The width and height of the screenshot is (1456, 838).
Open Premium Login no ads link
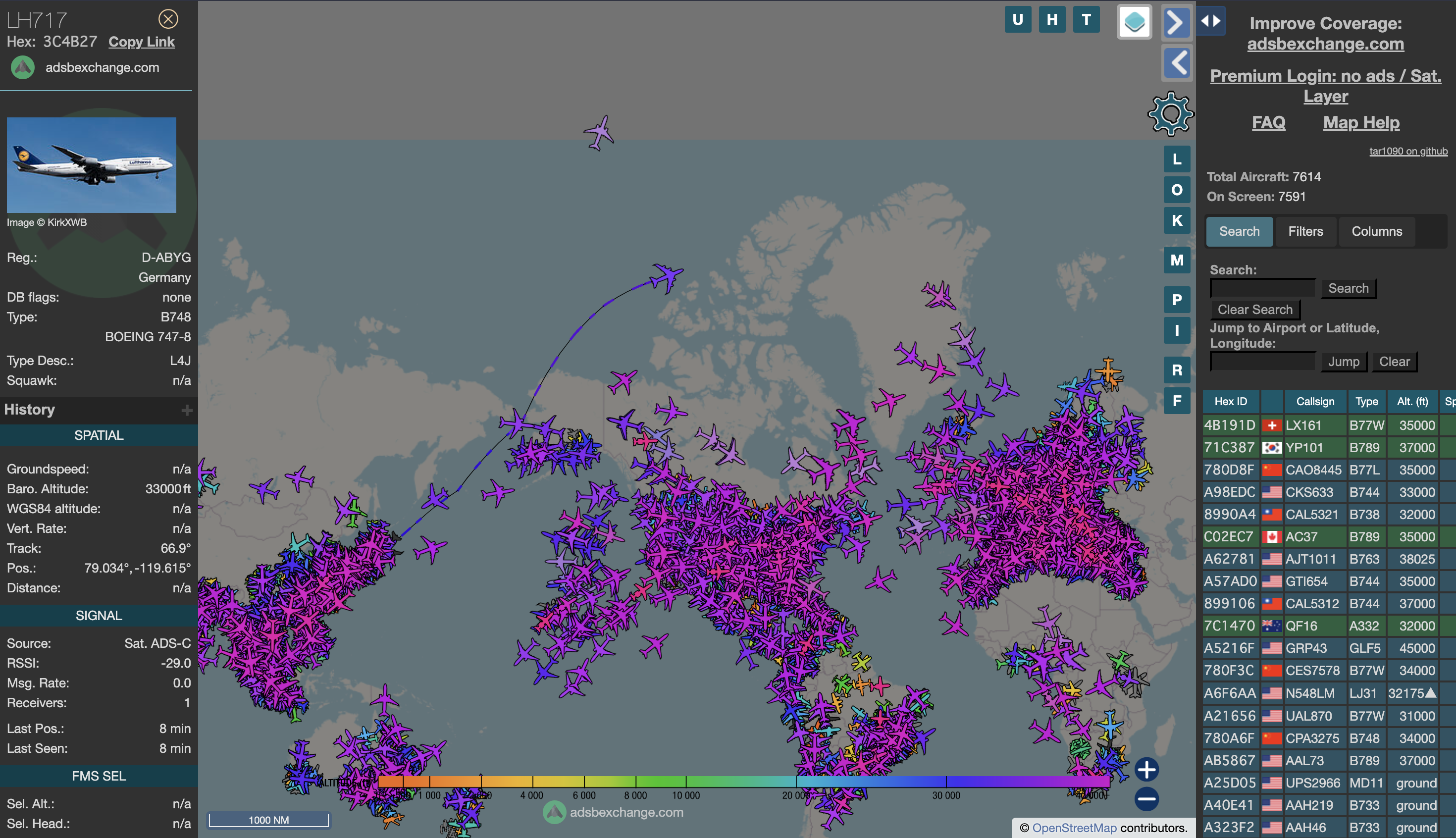point(1325,86)
